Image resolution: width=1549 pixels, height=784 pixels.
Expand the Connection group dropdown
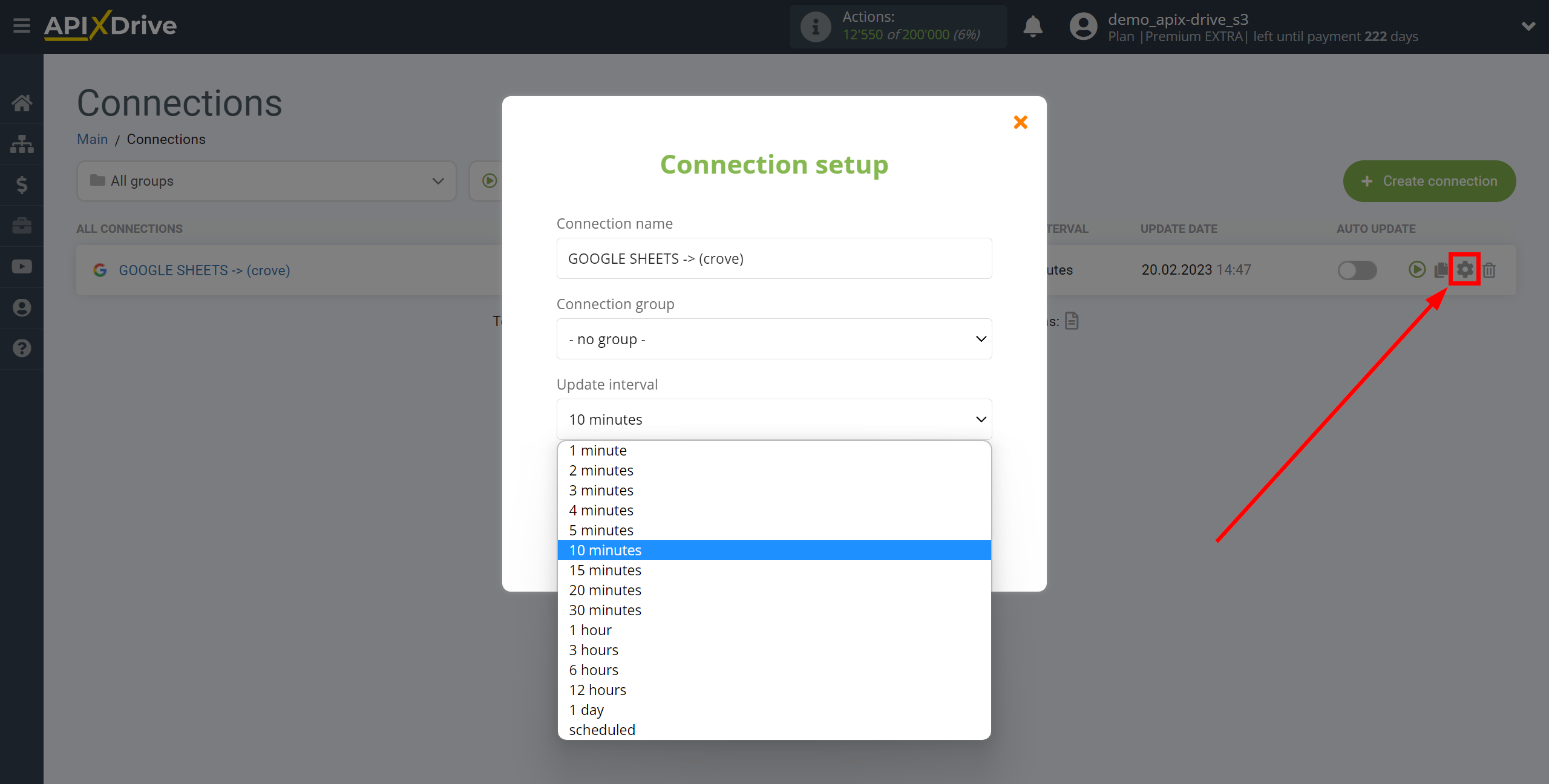pos(774,339)
